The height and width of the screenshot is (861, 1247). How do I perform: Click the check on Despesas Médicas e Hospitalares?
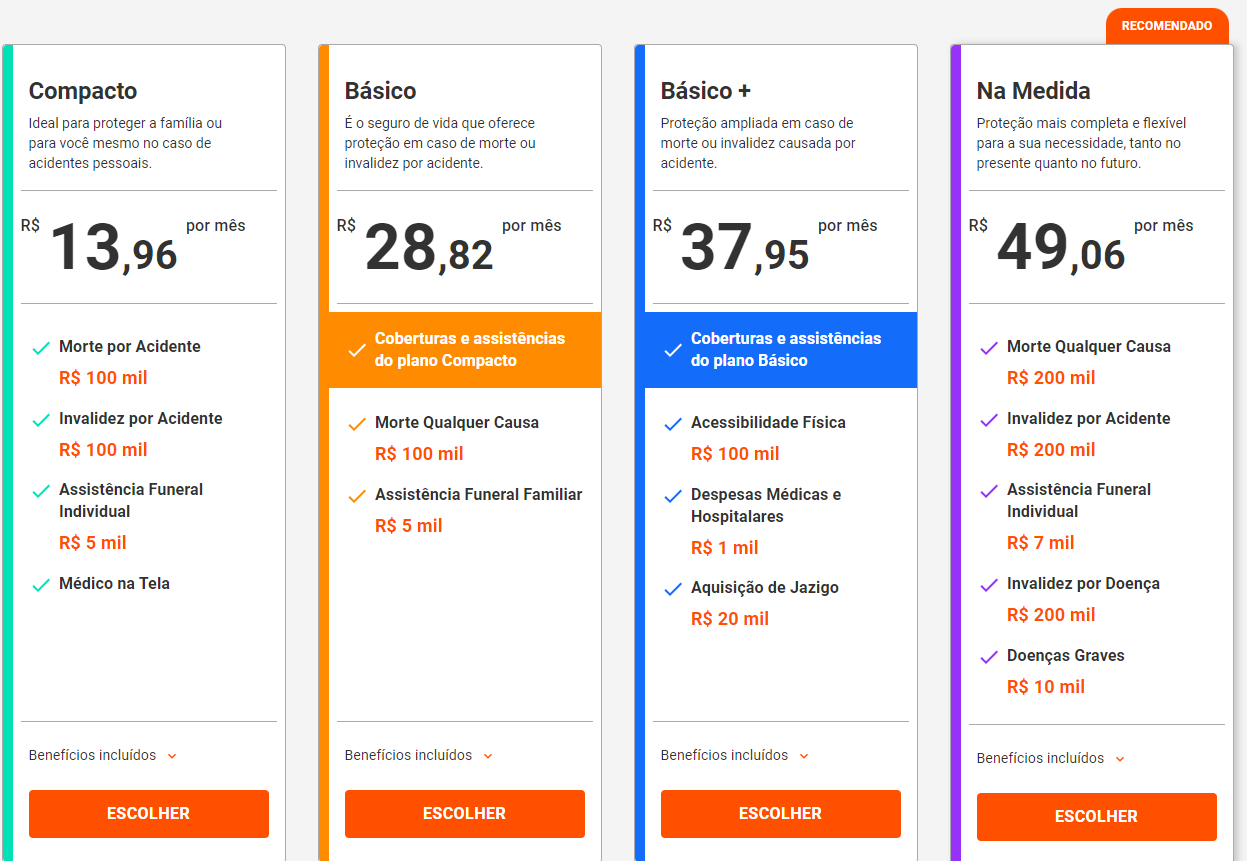pyautogui.click(x=672, y=494)
